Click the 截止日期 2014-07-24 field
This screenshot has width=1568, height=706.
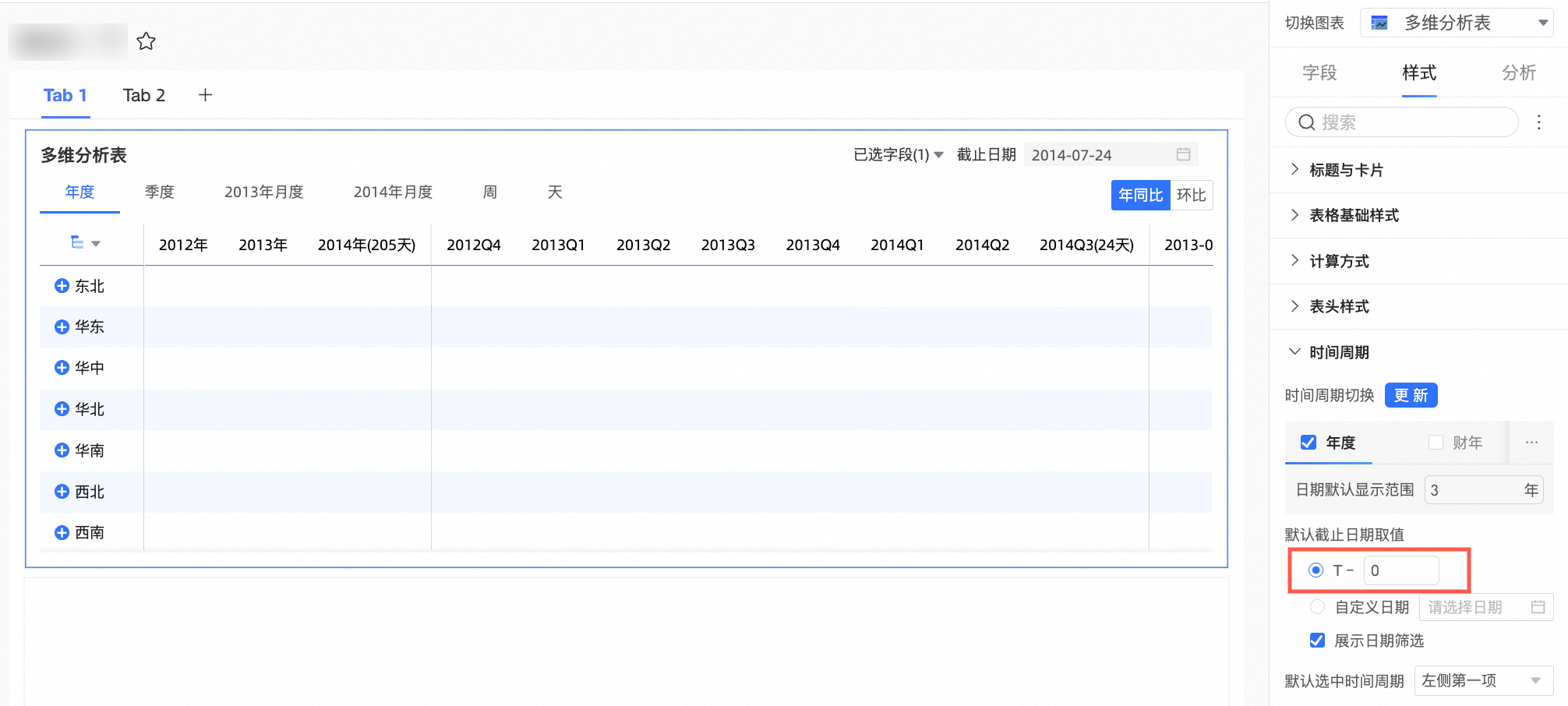pyautogui.click(x=1111, y=154)
